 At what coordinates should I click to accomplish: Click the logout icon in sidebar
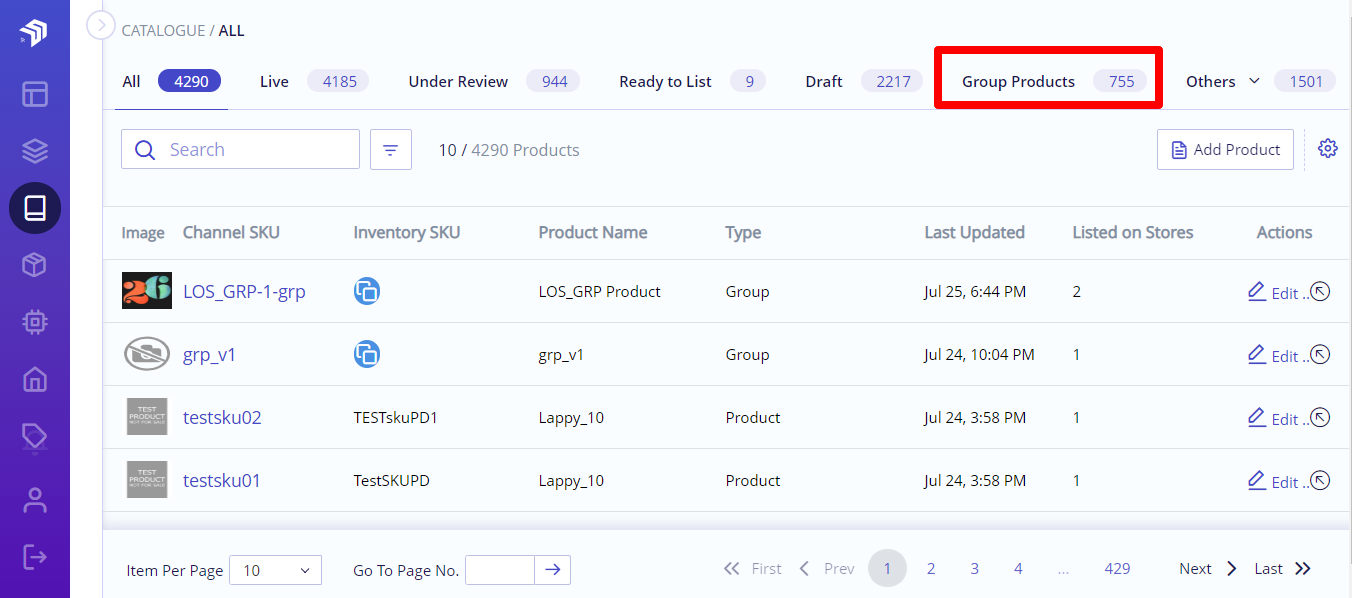click(35, 556)
